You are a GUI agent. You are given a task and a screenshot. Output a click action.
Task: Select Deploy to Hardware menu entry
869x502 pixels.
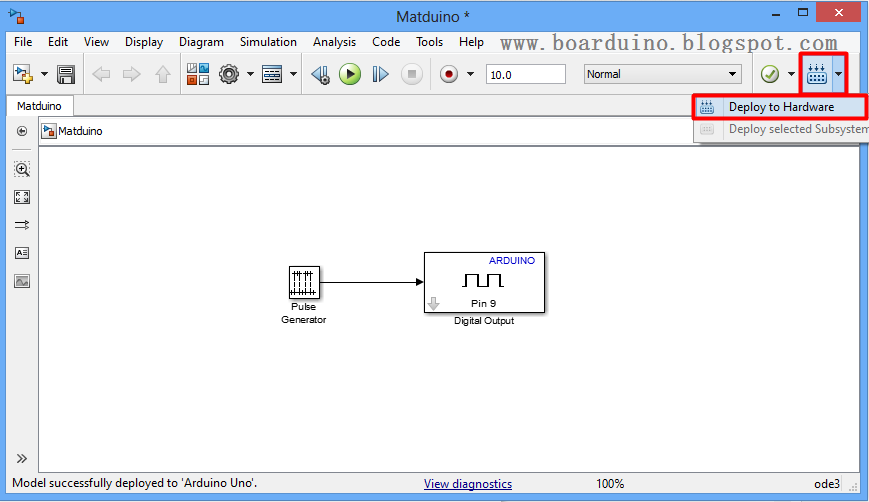coord(780,107)
